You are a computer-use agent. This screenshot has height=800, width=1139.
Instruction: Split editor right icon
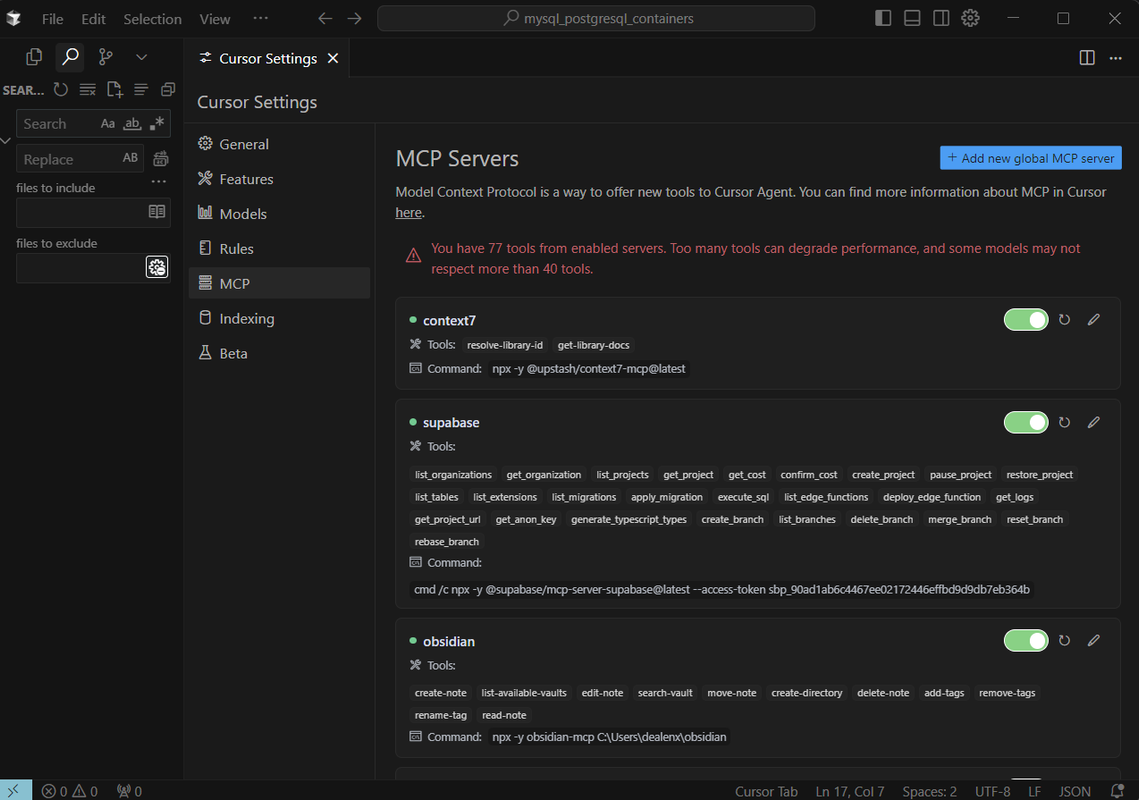coord(1087,58)
